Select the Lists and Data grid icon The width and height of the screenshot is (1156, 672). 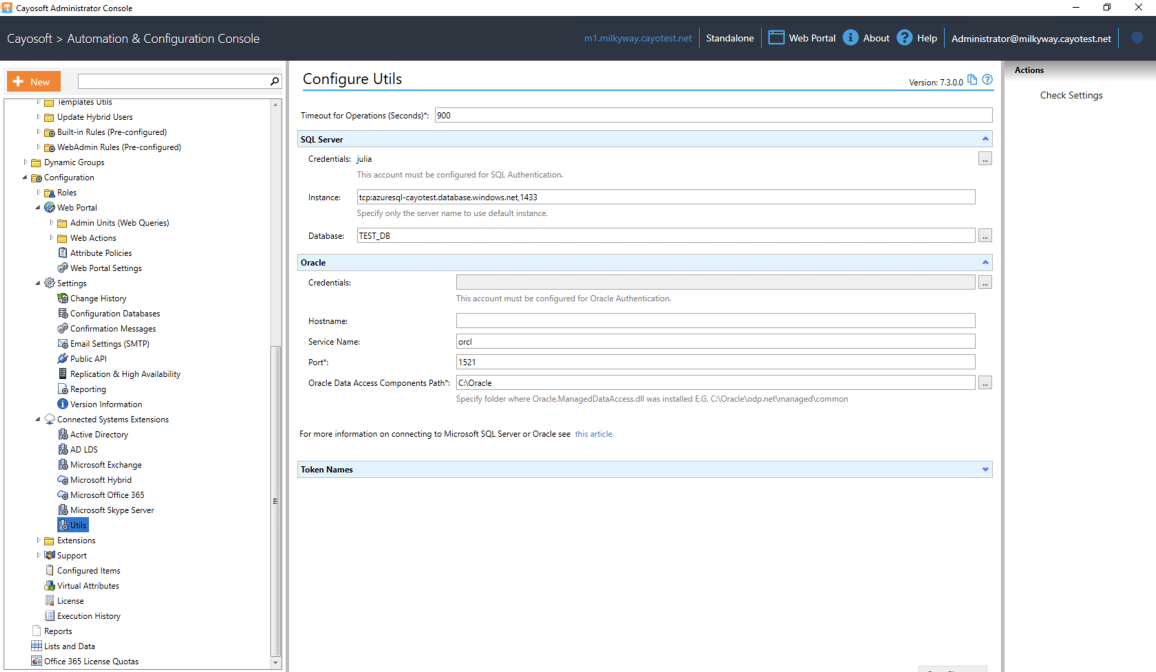pyautogui.click(x=36, y=646)
